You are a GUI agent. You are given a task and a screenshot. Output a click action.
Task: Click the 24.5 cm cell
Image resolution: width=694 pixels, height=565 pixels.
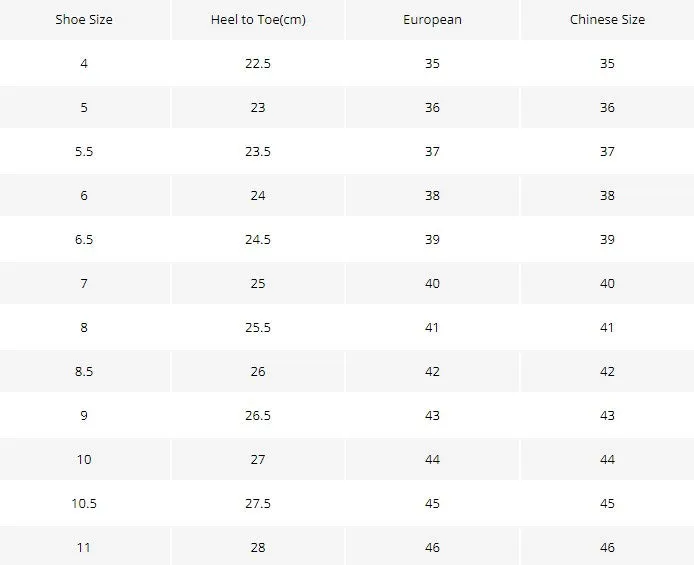pos(258,239)
